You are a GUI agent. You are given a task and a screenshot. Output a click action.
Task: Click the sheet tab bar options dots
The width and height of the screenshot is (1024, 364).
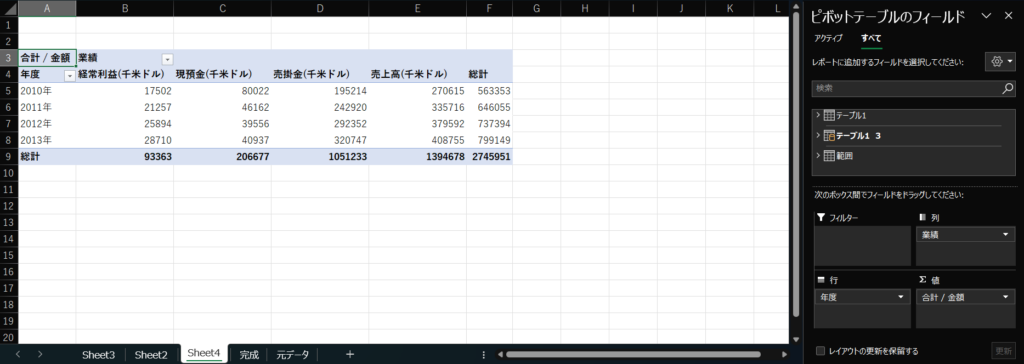pyautogui.click(x=483, y=355)
